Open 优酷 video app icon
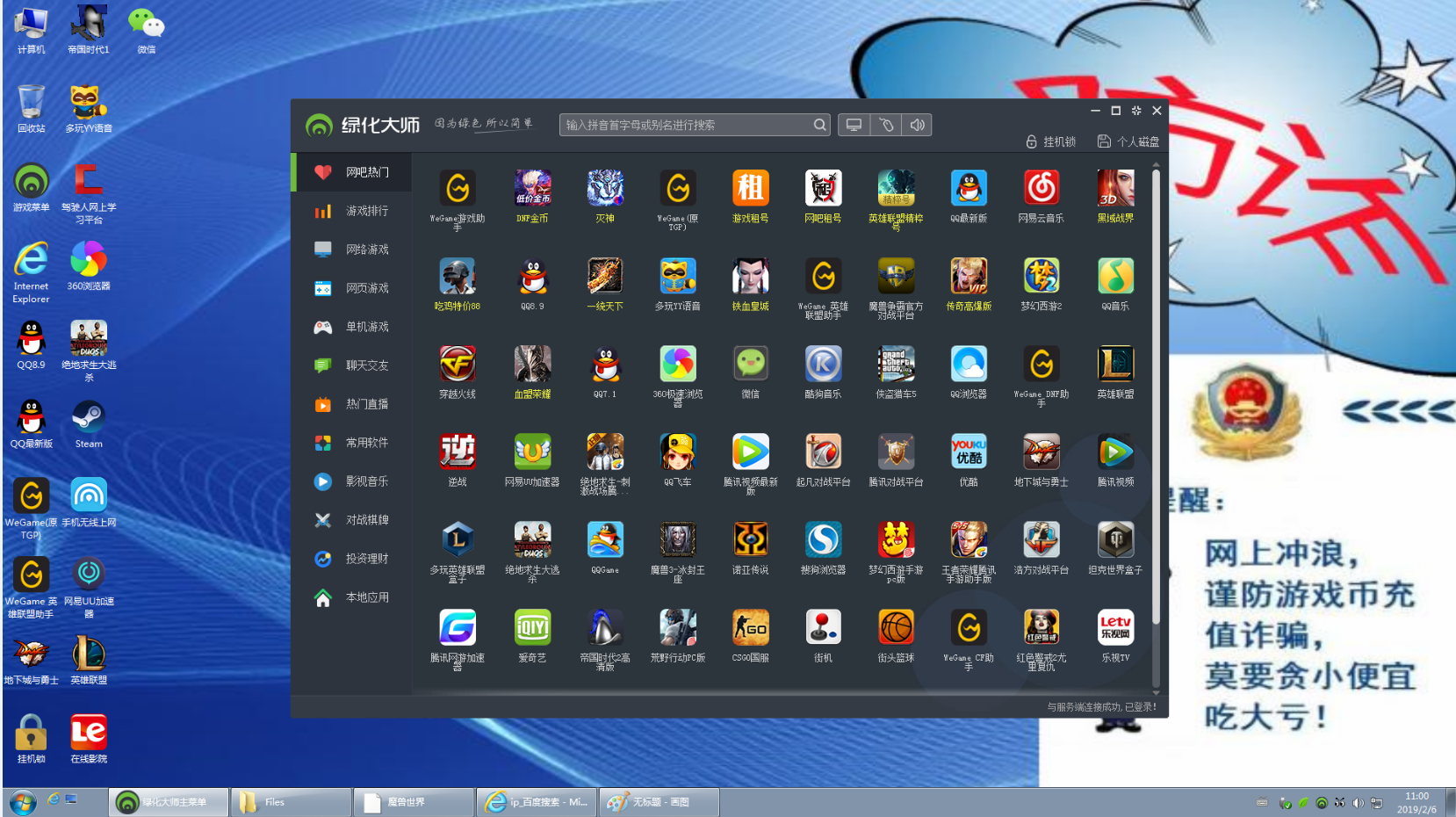 pos(969,452)
